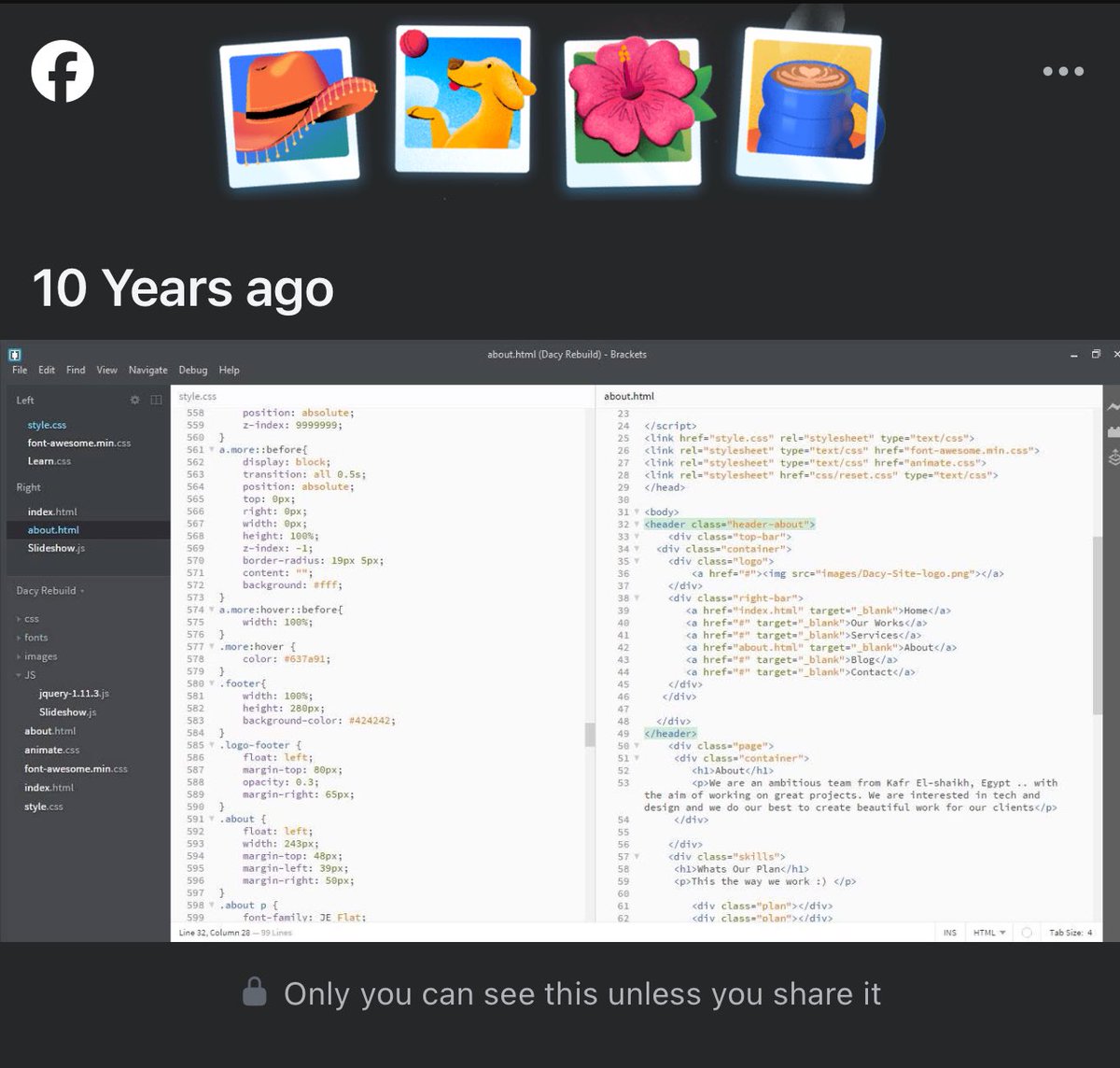Open style.css in project tree
Image resolution: width=1120 pixels, height=1068 pixels.
click(x=44, y=806)
